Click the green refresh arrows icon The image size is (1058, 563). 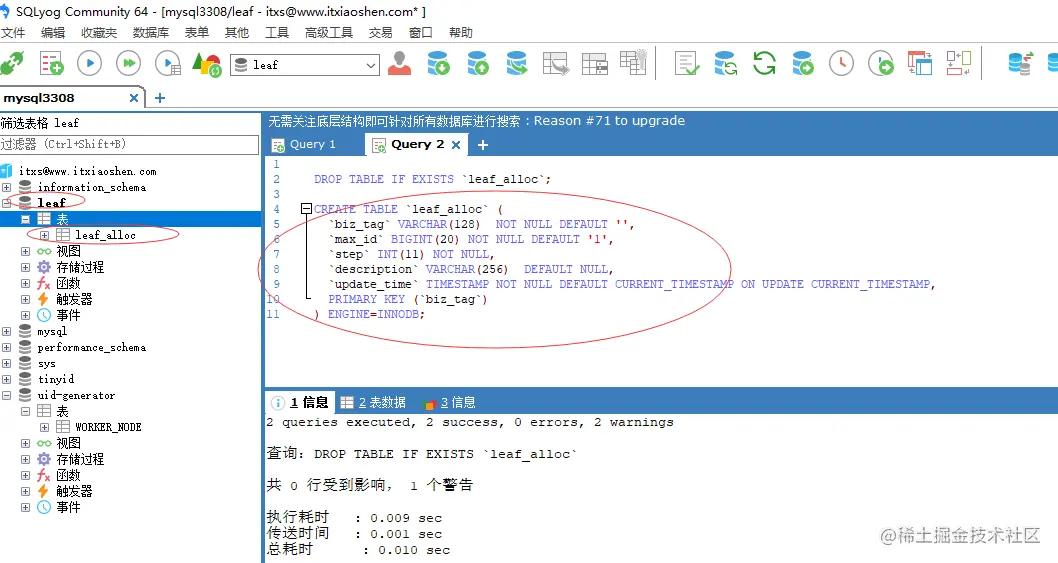pos(764,64)
